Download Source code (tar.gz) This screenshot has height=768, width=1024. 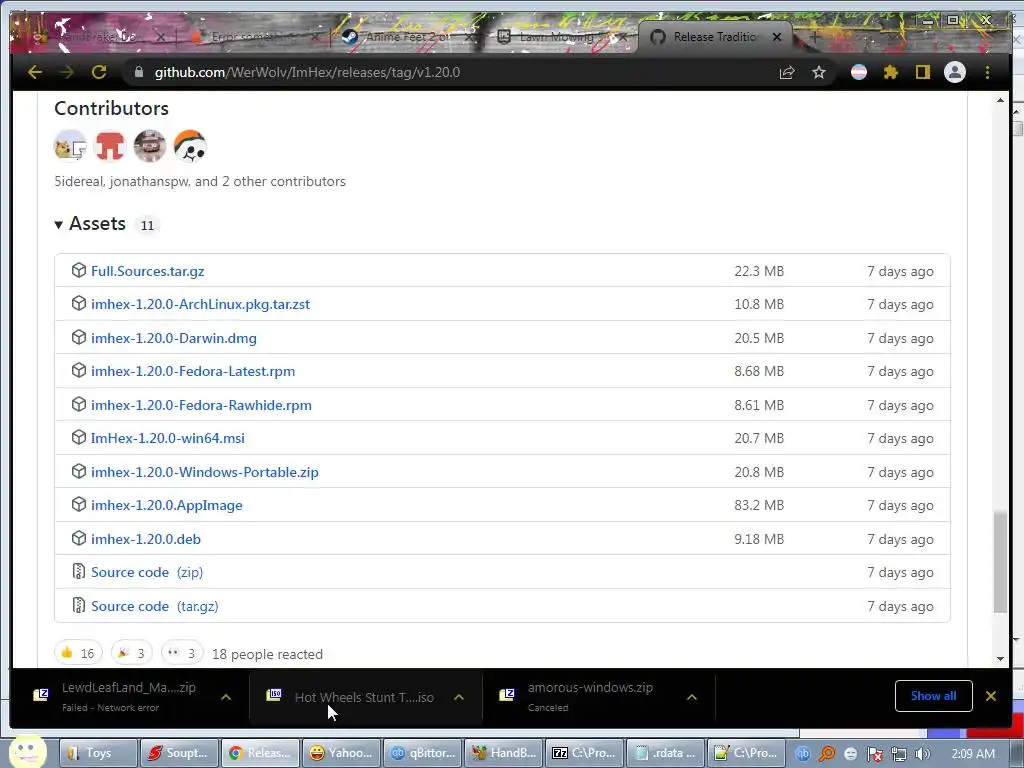click(155, 606)
